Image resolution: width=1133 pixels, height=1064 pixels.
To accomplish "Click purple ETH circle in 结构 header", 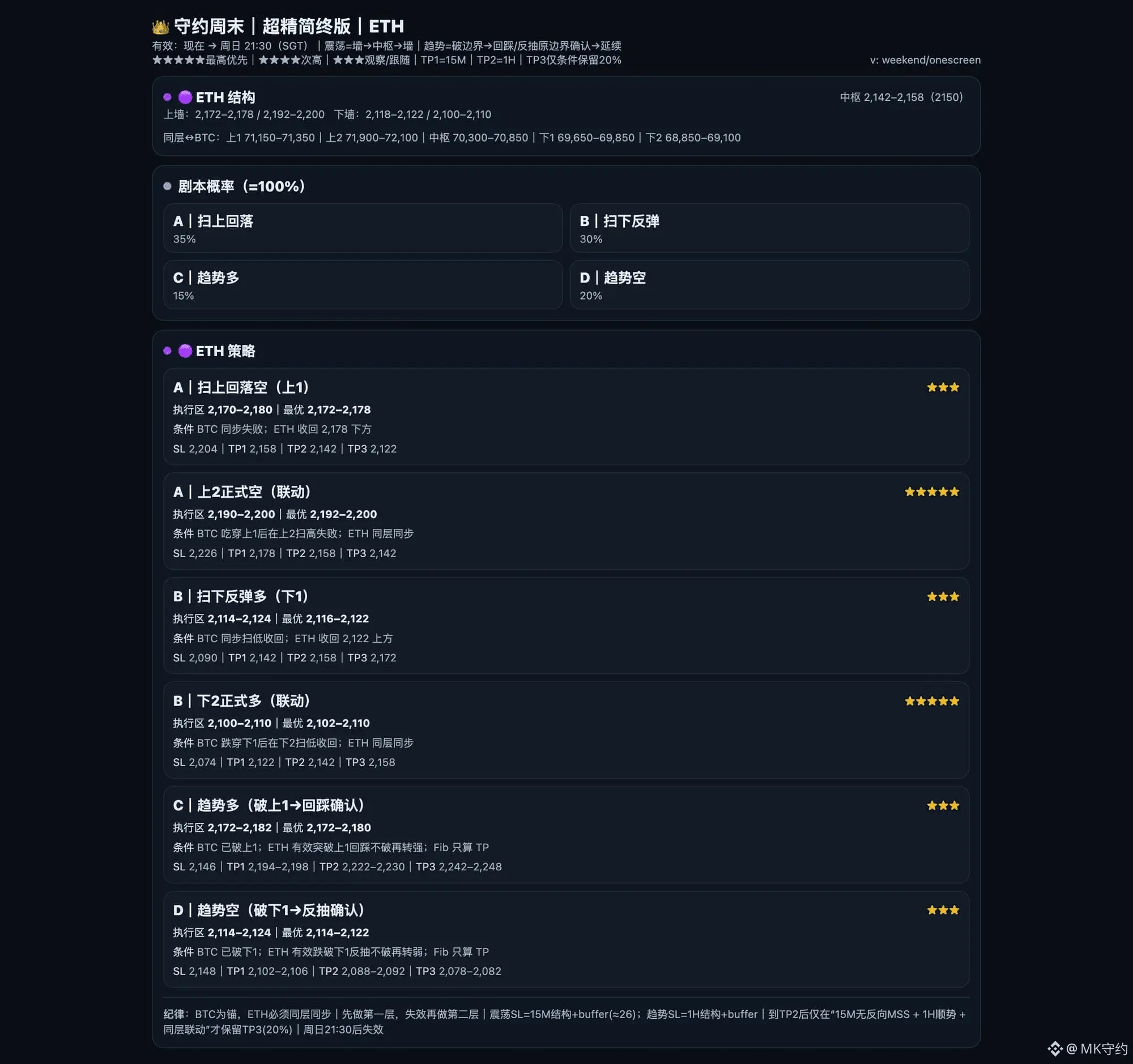I will (185, 97).
